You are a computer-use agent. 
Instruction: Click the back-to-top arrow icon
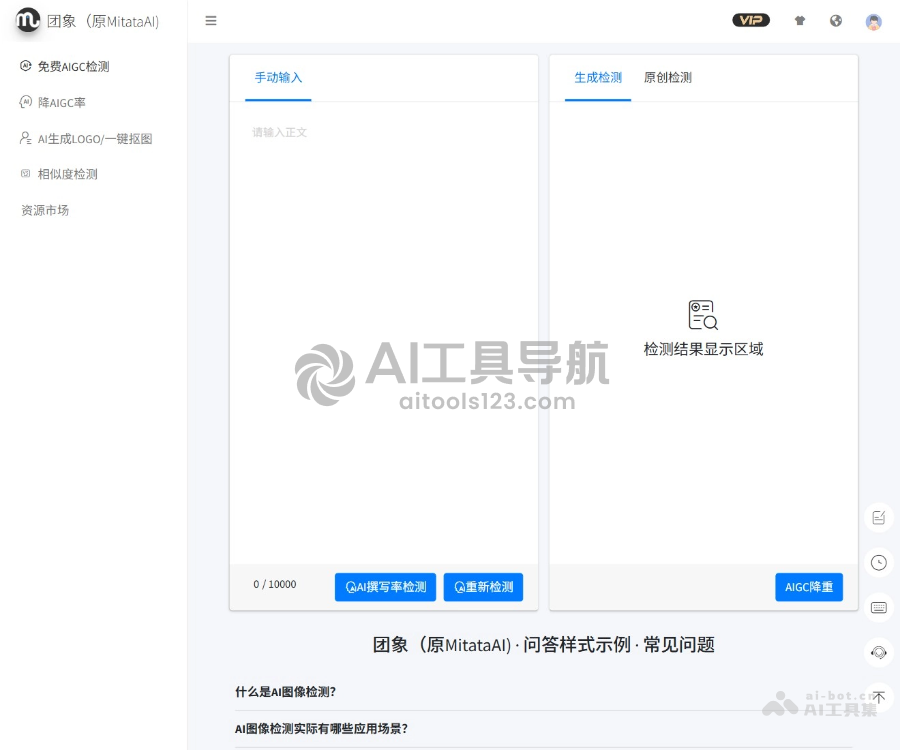click(879, 697)
